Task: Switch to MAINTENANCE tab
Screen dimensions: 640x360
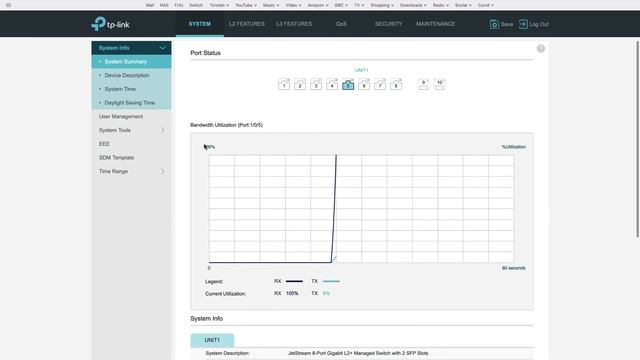Action: 436,24
